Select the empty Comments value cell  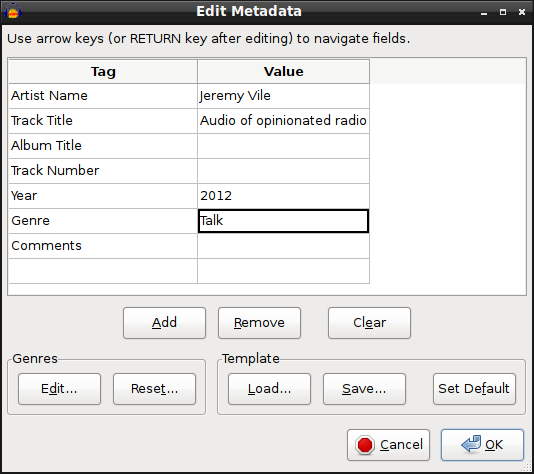coord(283,246)
